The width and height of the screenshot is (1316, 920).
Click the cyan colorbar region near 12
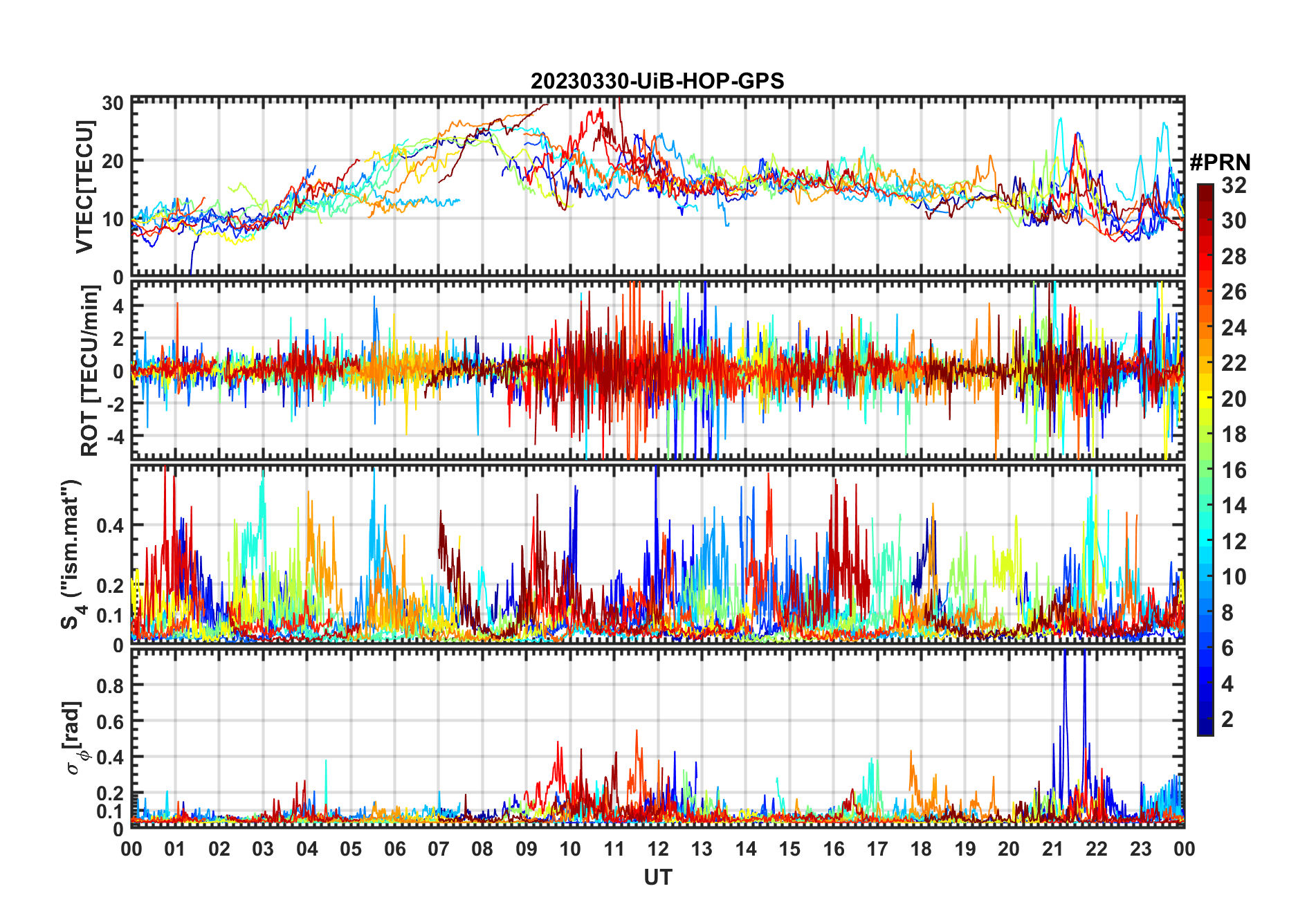click(x=1205, y=542)
